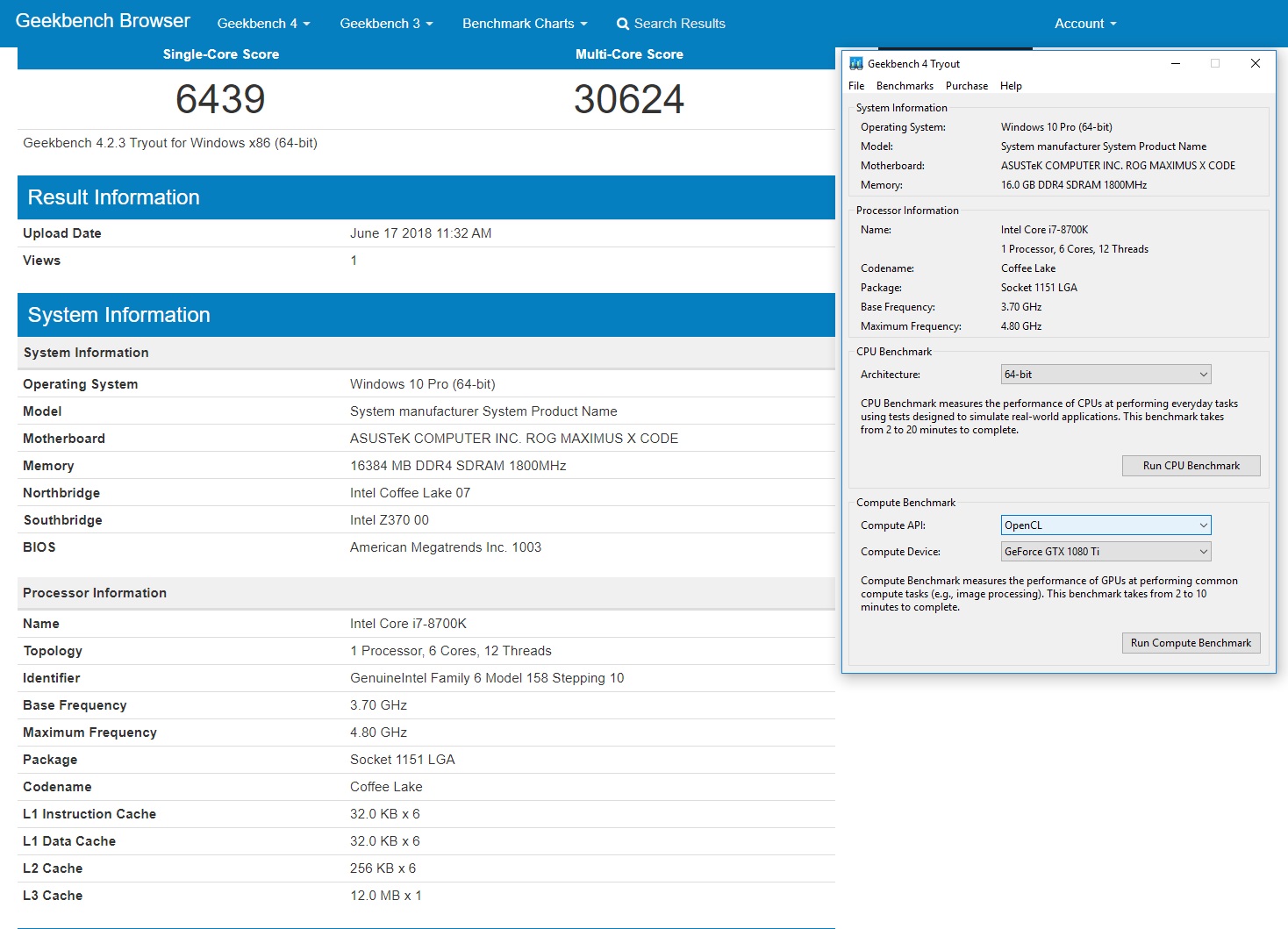The height and width of the screenshot is (929, 1288).
Task: Open the Compute API OpenCL dropdown
Action: pos(1106,525)
